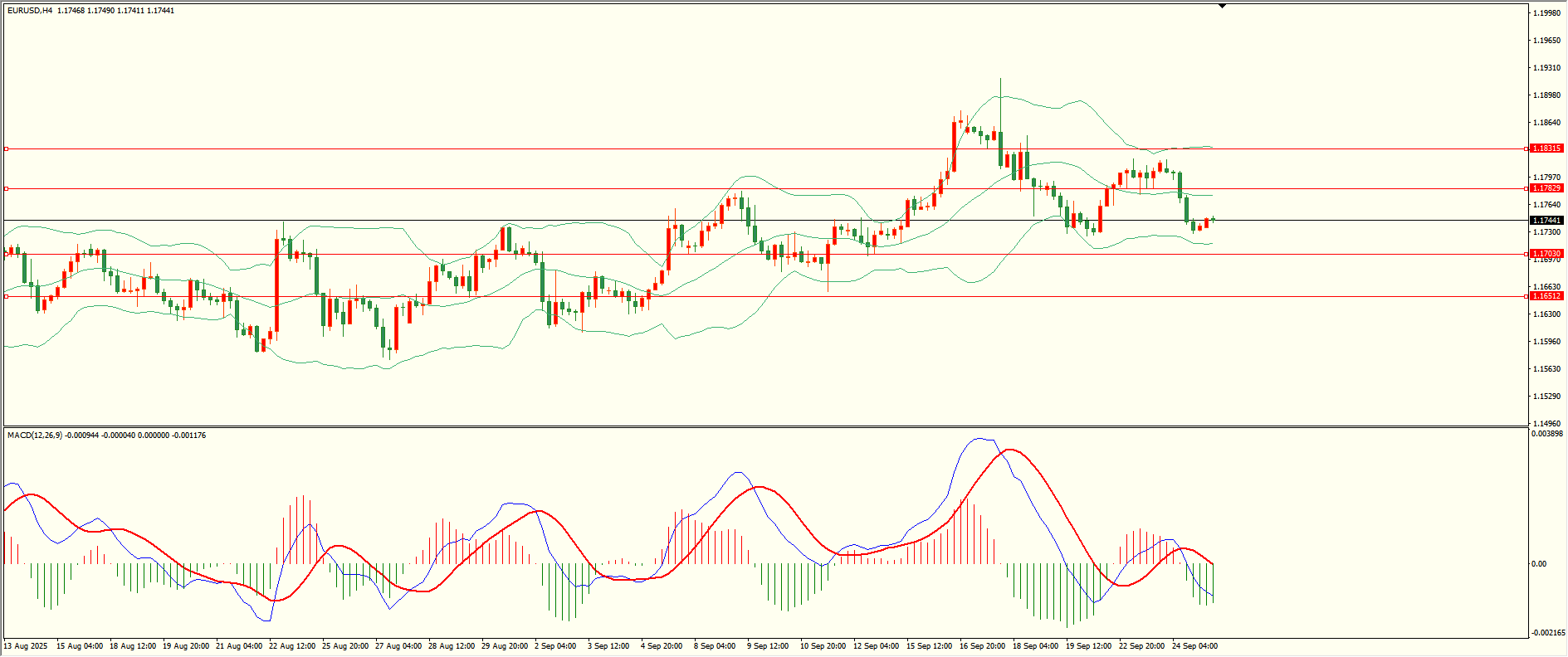The height and width of the screenshot is (657, 1568).
Task: Click the 1.17970 price scale value
Action: pyautogui.click(x=1546, y=178)
